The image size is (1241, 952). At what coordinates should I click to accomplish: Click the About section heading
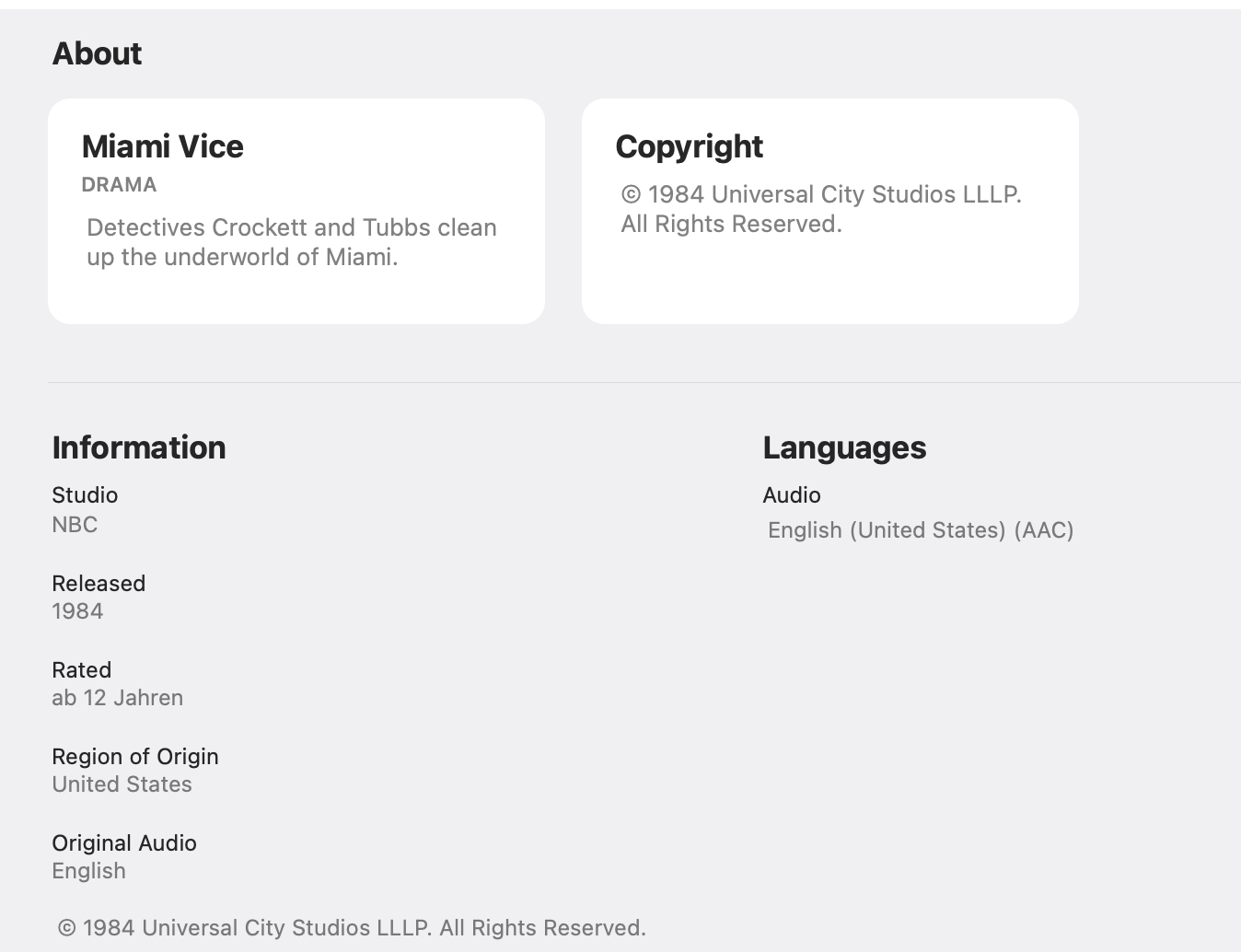[x=97, y=53]
